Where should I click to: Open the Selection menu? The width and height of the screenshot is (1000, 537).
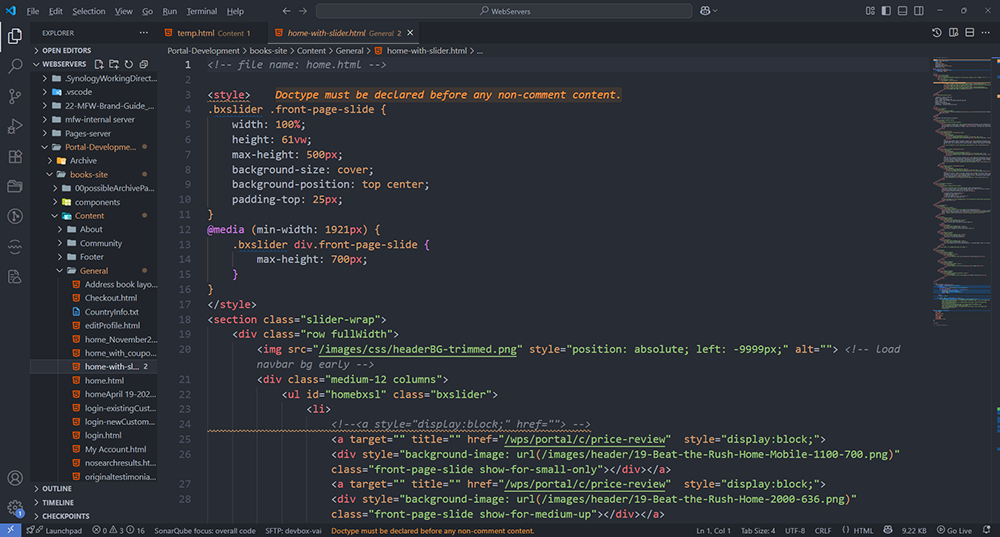click(x=89, y=11)
